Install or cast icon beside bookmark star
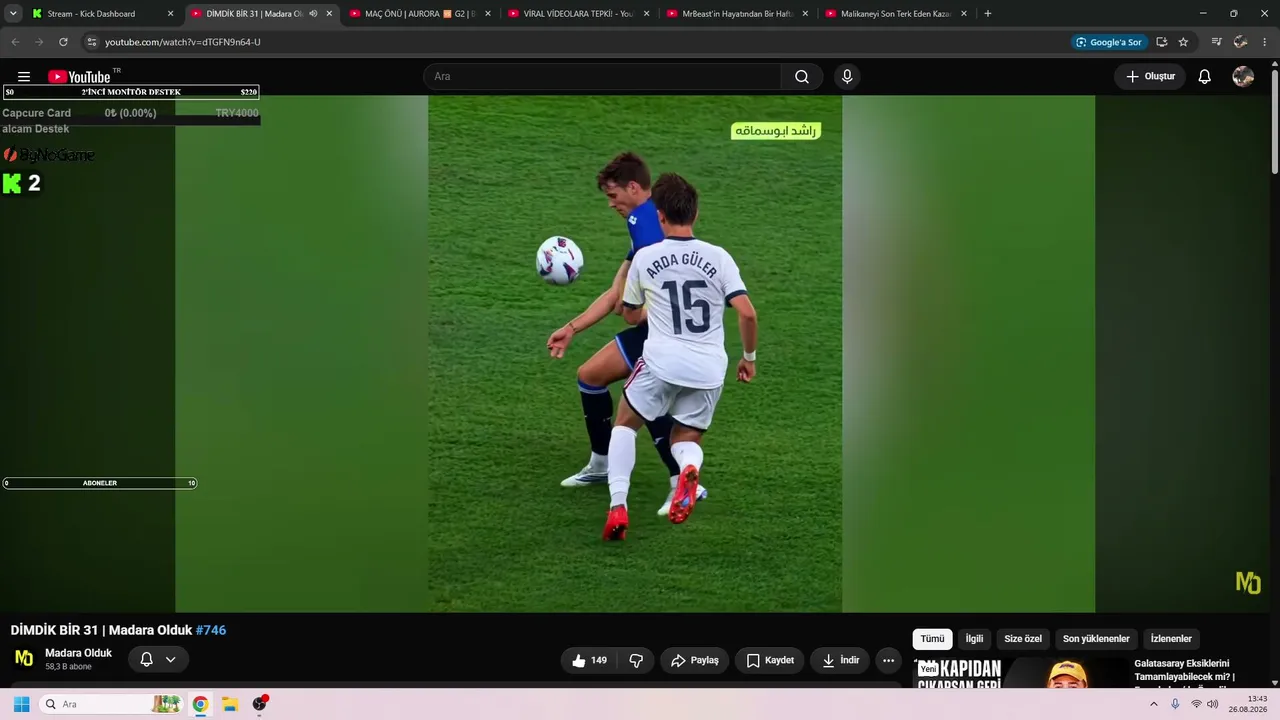The width and height of the screenshot is (1280, 720). (x=1162, y=42)
